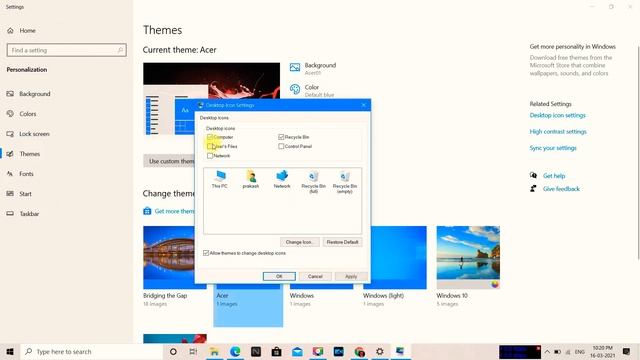Select the This PC icon in preview
Viewport: 640px width, 360px height.
[220, 179]
